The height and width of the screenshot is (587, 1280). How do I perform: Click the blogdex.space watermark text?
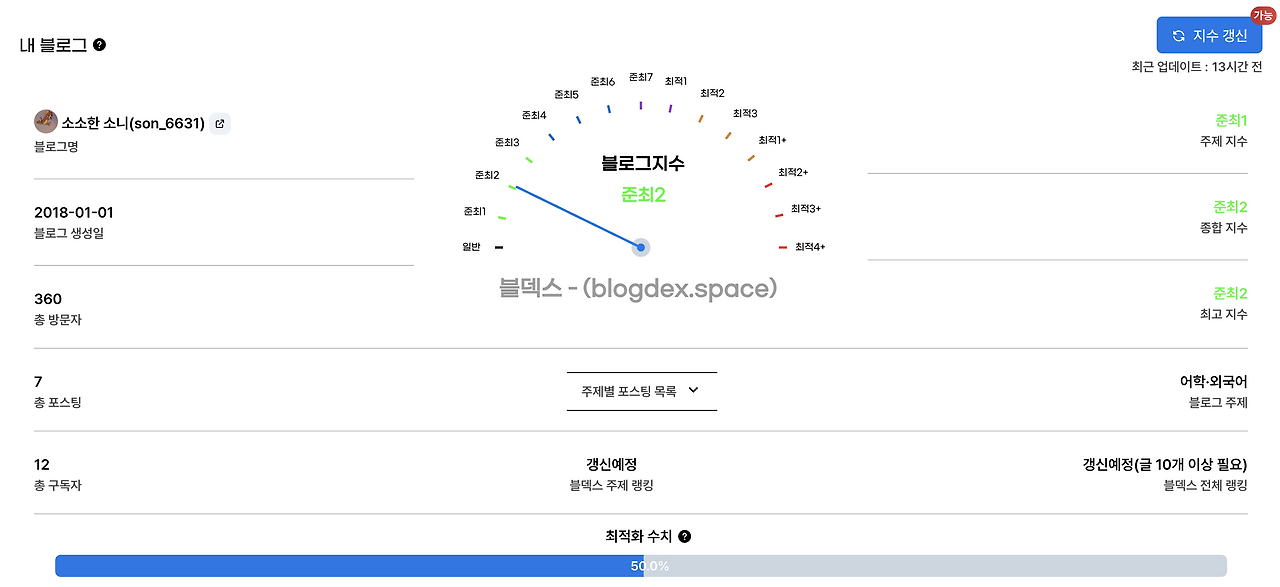640,289
